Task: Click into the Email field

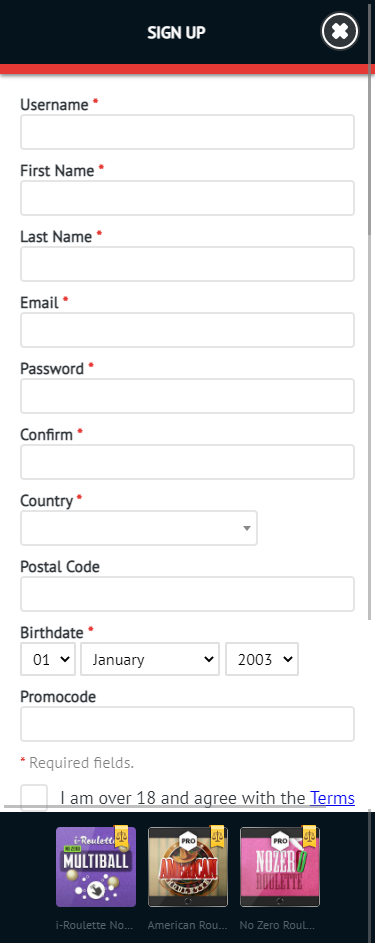Action: point(188,330)
